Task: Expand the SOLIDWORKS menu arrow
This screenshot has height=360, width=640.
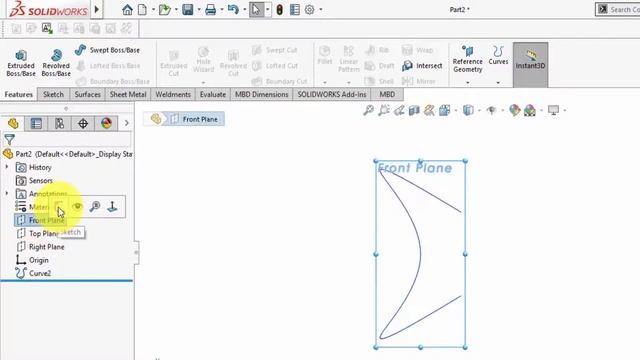Action: pos(97,9)
